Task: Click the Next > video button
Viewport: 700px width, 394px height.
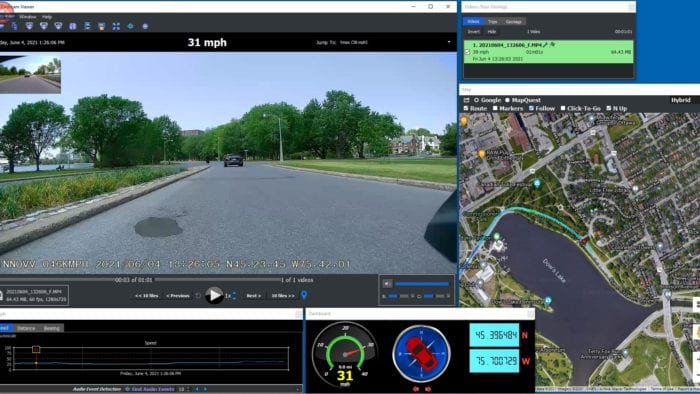Action: 254,296
